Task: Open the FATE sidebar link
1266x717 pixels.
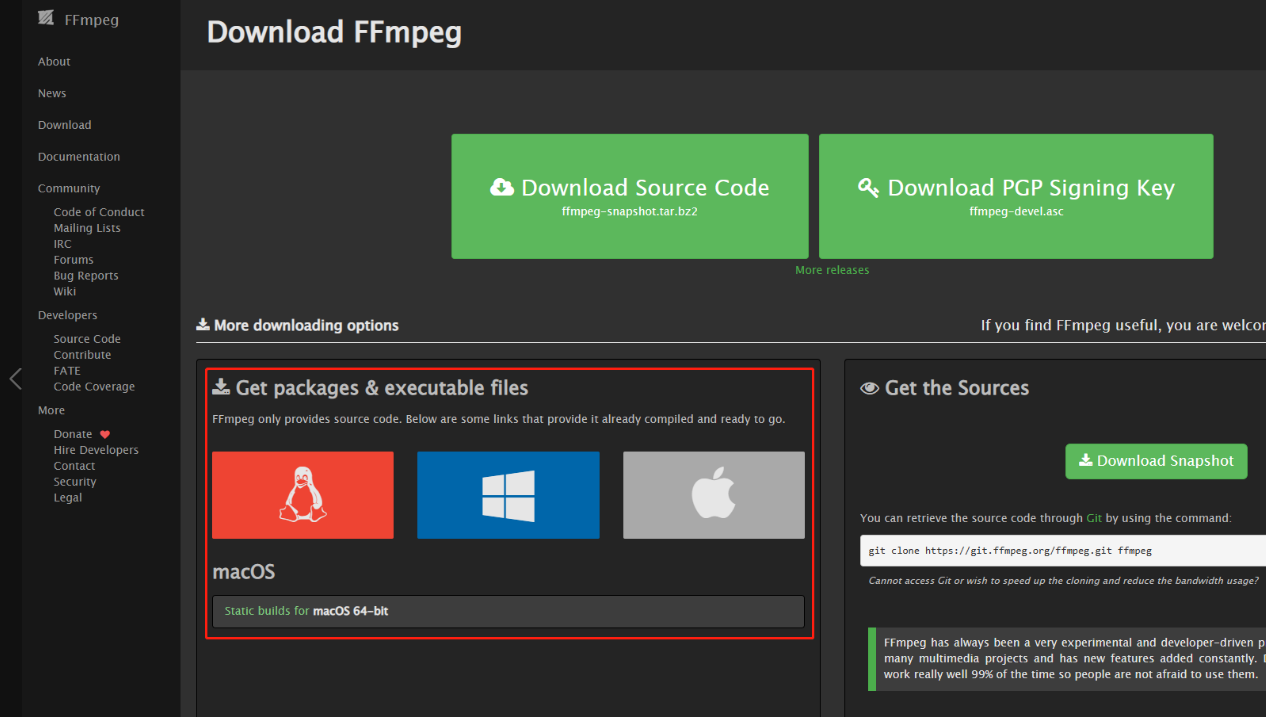Action: pyautogui.click(x=67, y=371)
